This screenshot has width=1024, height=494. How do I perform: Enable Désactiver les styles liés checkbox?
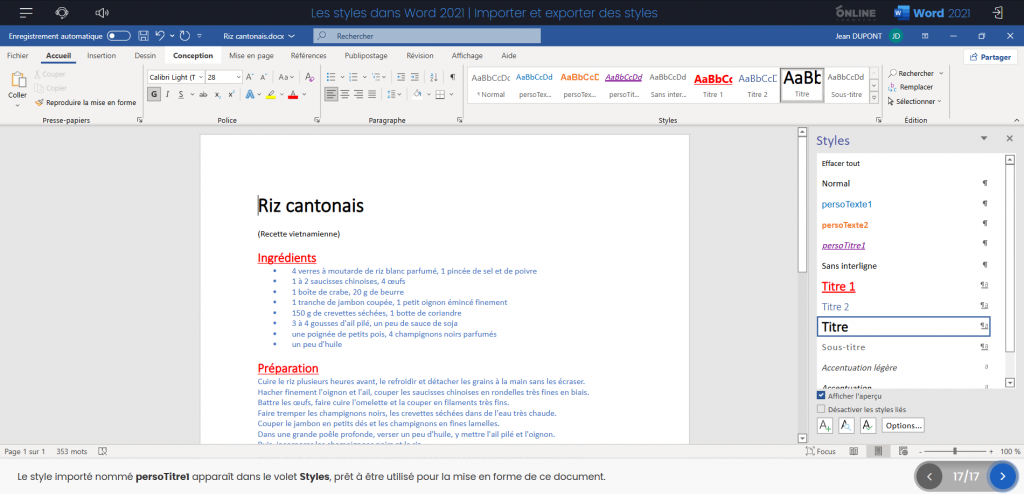click(821, 409)
